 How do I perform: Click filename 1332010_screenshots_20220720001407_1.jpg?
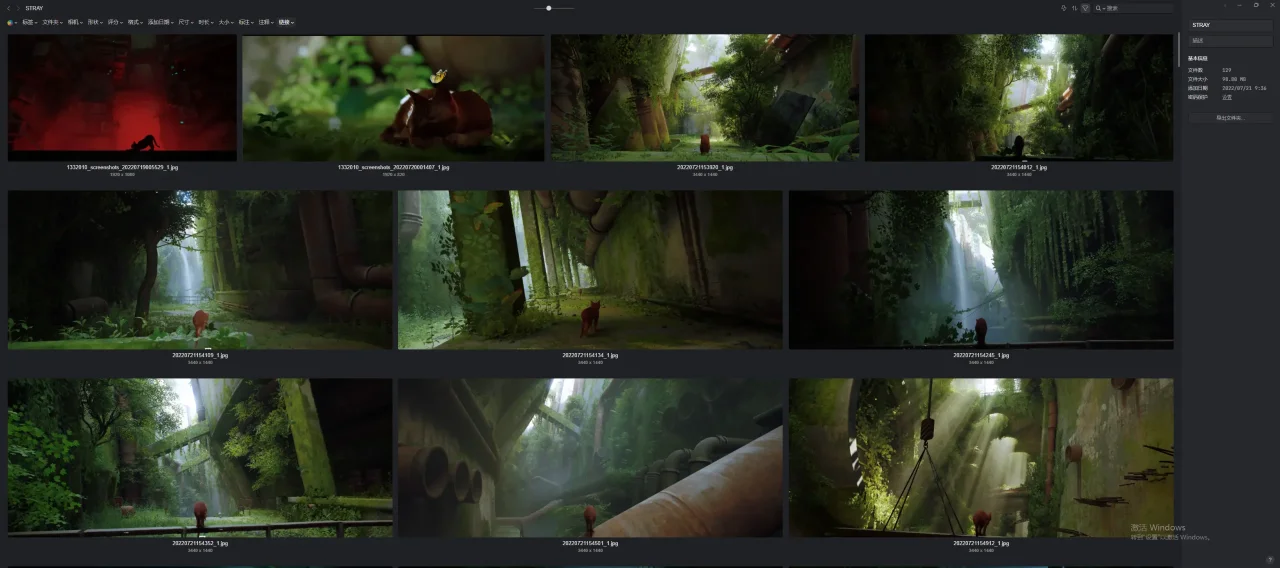(x=393, y=167)
